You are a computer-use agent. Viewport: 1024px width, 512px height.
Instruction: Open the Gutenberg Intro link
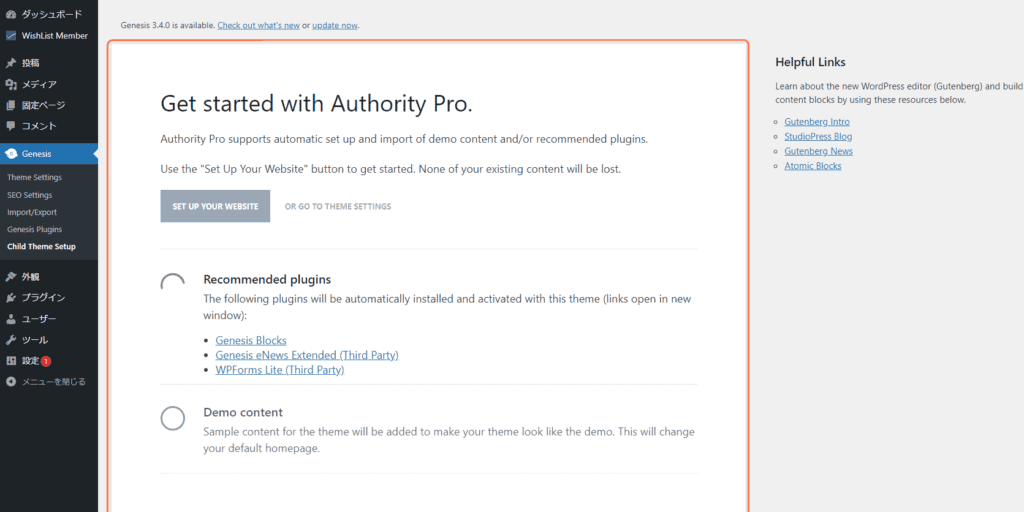tap(817, 122)
